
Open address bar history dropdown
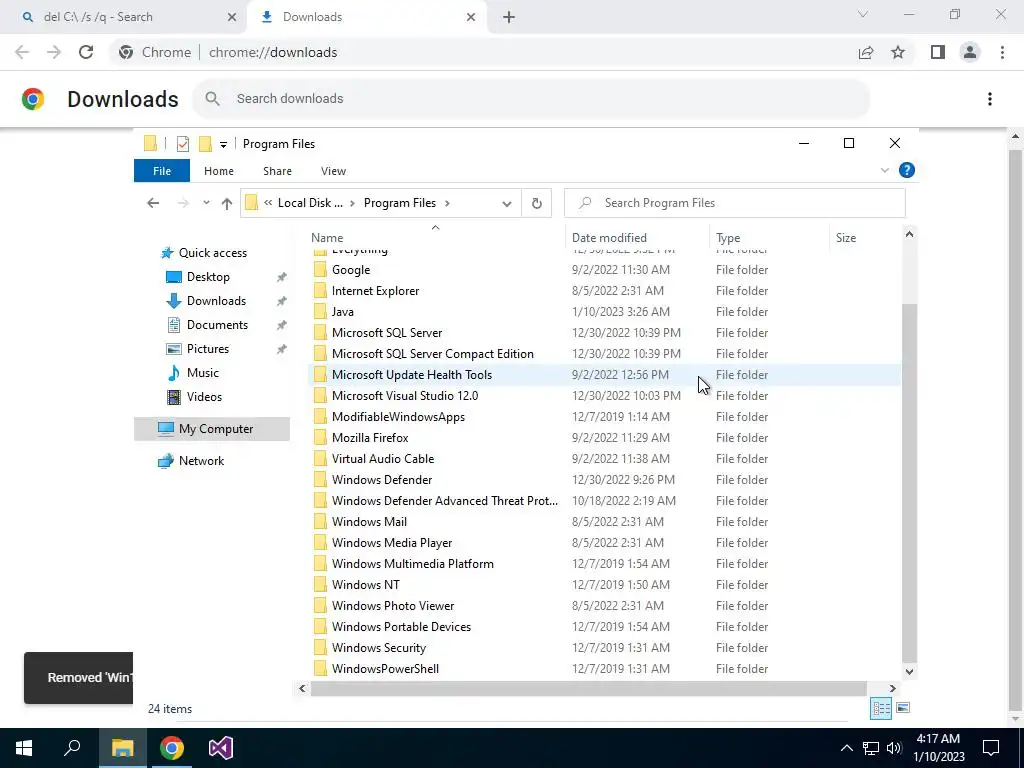[x=507, y=204]
